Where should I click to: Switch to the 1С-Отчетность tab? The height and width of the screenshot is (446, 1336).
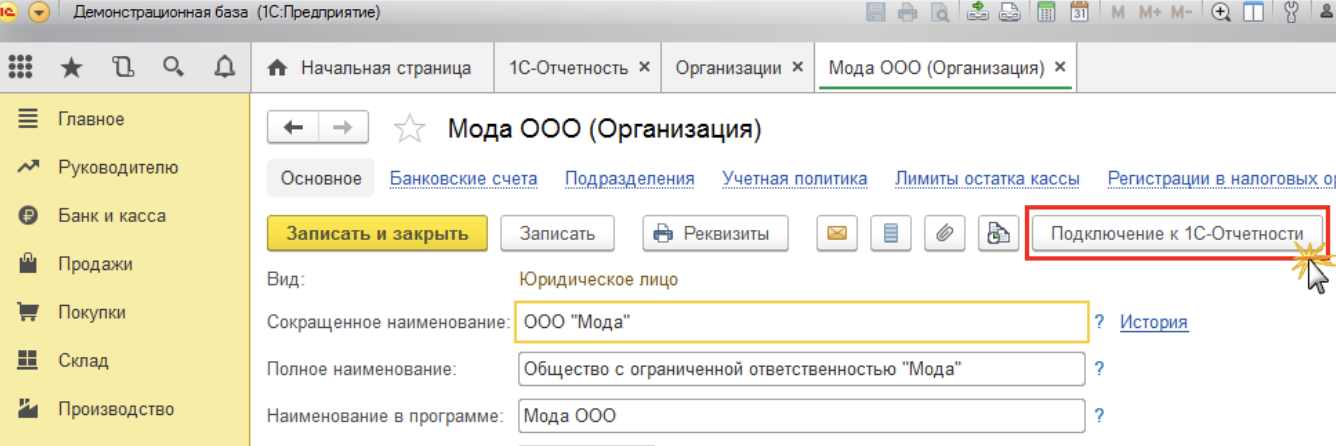click(x=568, y=68)
